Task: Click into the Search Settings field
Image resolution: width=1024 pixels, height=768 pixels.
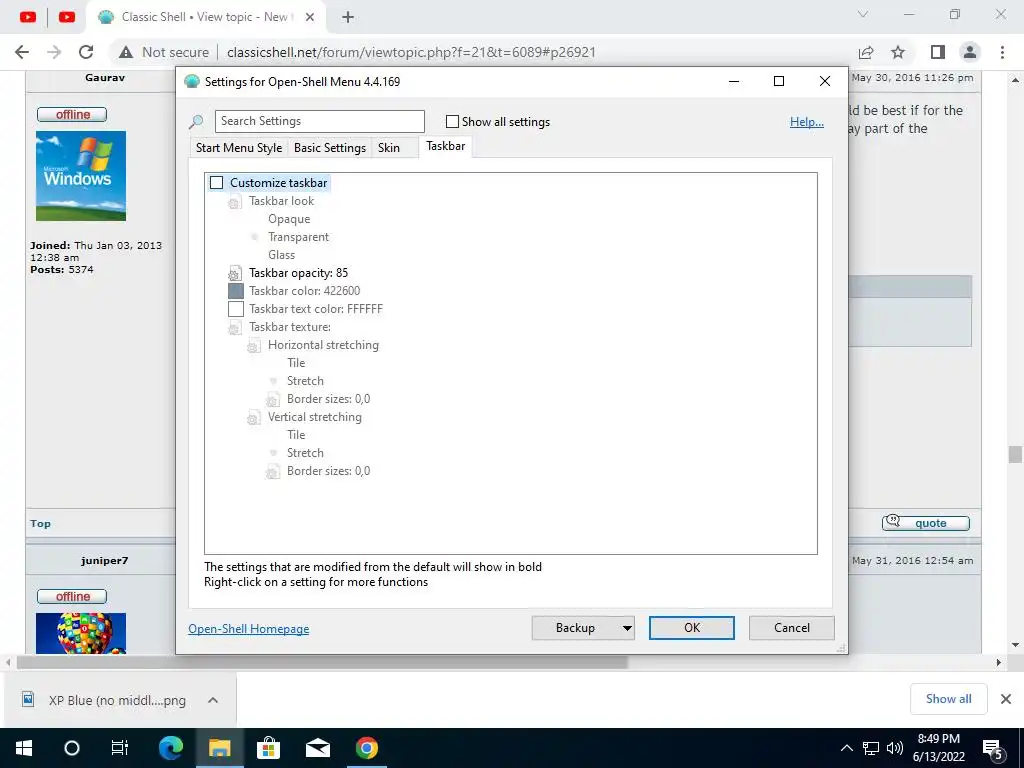Action: pyautogui.click(x=319, y=121)
